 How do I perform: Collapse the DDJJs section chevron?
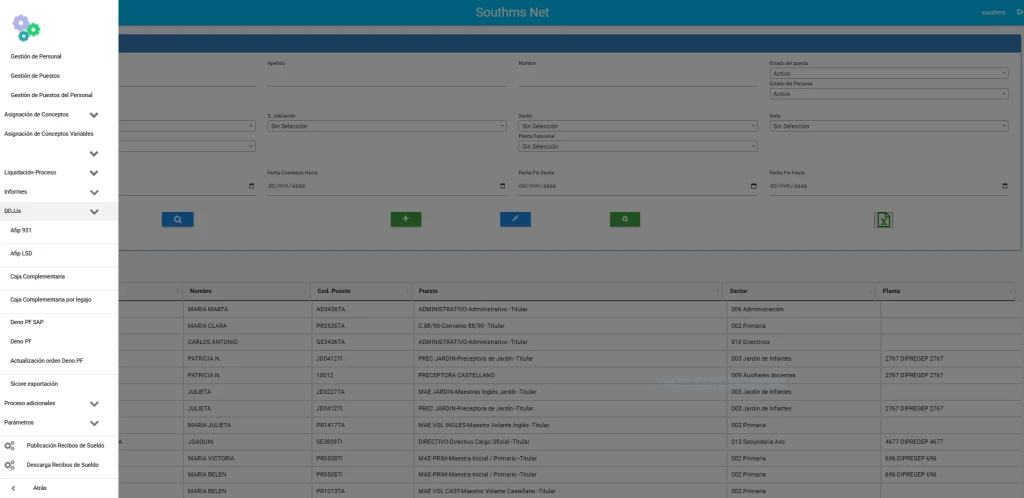pyautogui.click(x=94, y=211)
